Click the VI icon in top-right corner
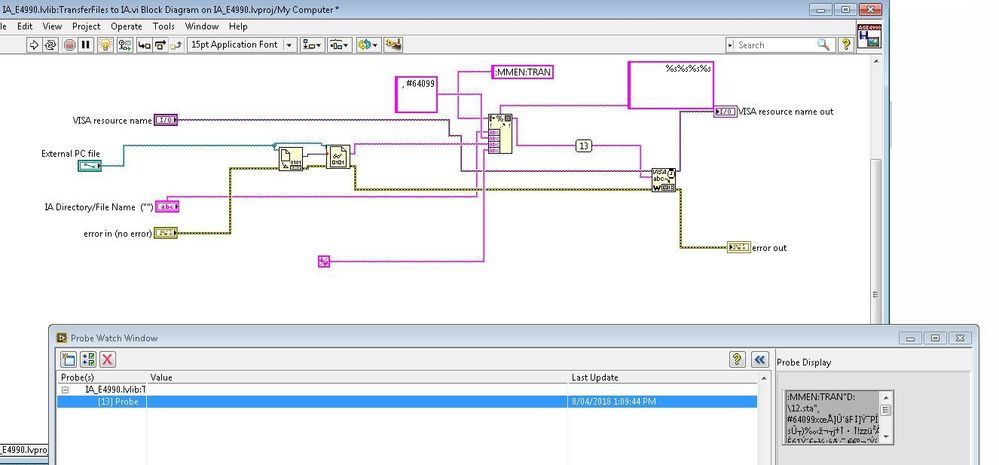Screen dimensions: 999x465 coord(869,36)
